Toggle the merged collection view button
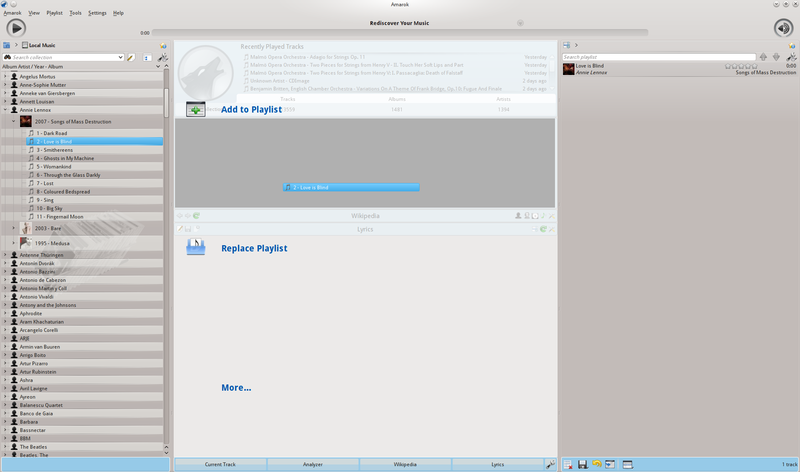Viewport: 800px width, 472px height. [x=146, y=58]
